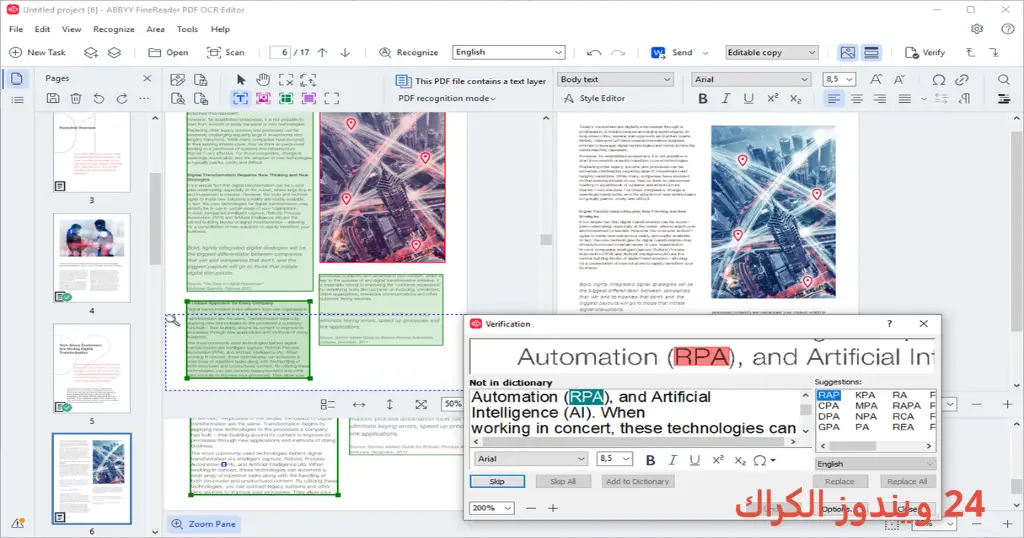
Task: Toggle Bold in the Verification dialog
Action: click(650, 460)
